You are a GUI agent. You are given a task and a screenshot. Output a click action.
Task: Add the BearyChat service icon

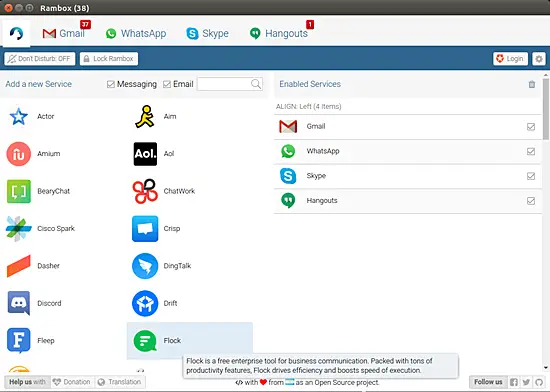[19, 191]
